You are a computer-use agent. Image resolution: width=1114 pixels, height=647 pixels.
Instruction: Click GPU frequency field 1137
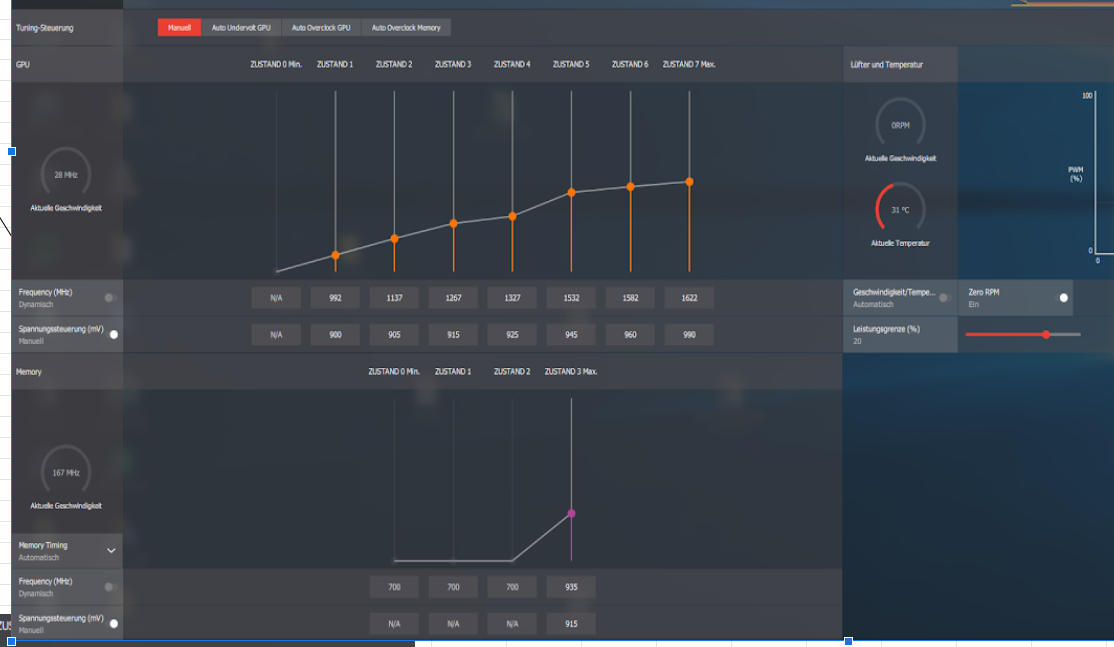pyautogui.click(x=394, y=298)
